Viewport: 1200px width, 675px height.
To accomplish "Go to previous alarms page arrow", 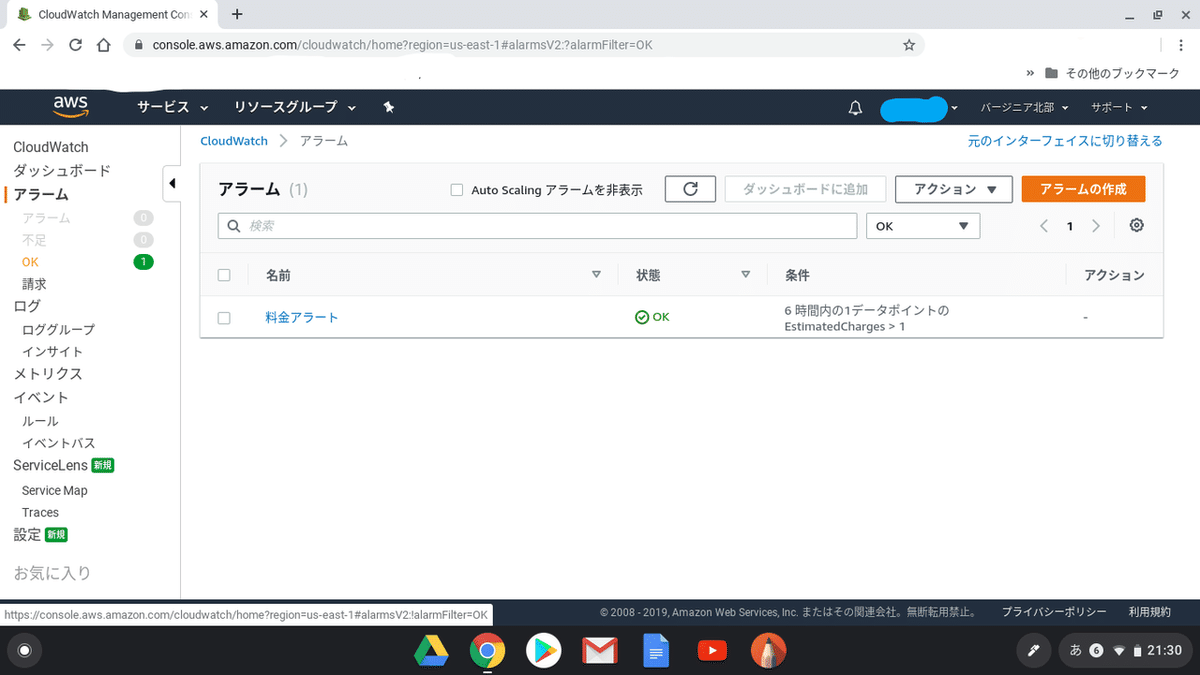I will tap(1044, 226).
